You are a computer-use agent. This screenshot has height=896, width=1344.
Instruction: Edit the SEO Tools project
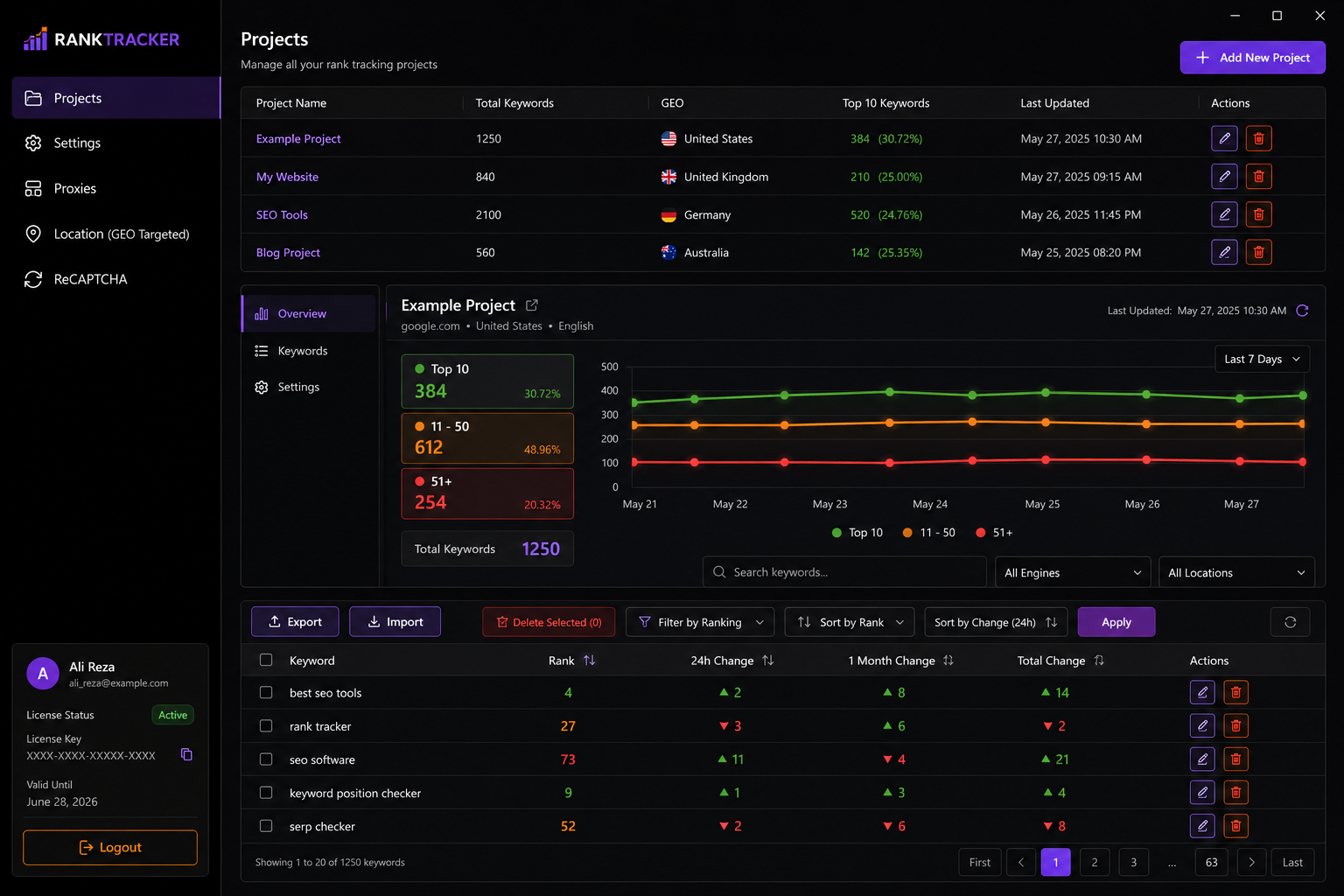[x=1224, y=214]
